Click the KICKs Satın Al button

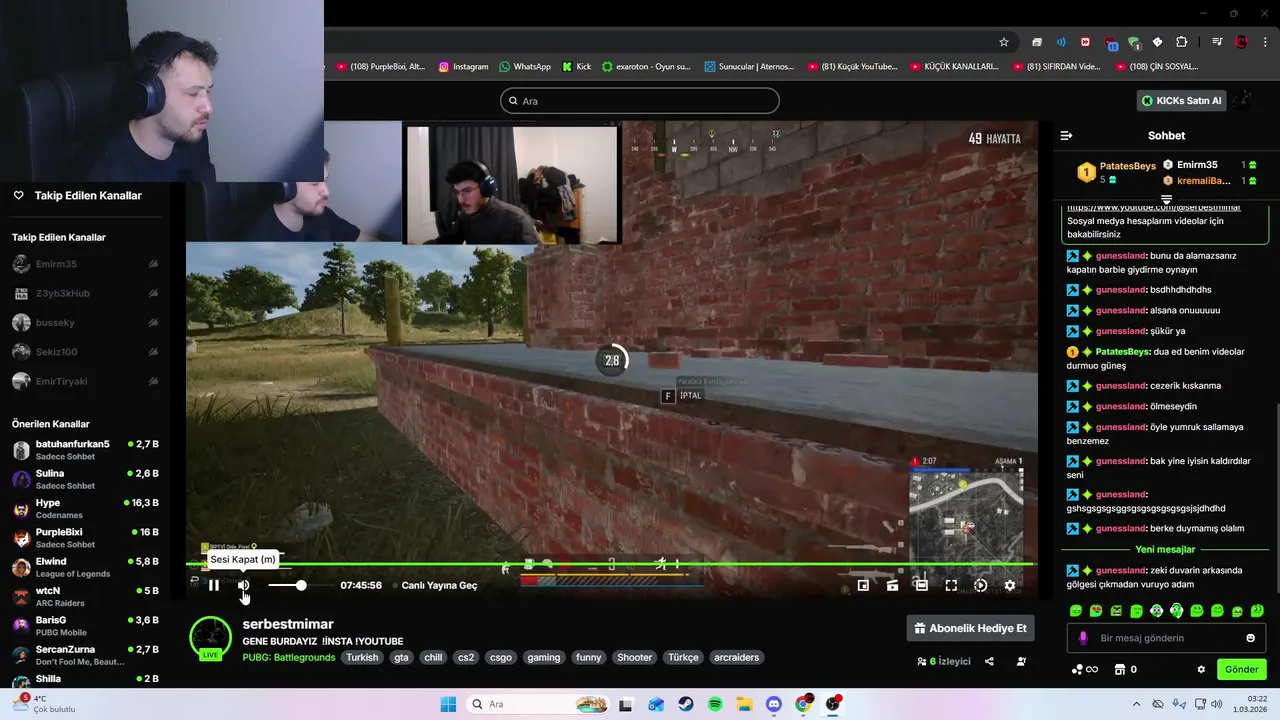(1181, 100)
